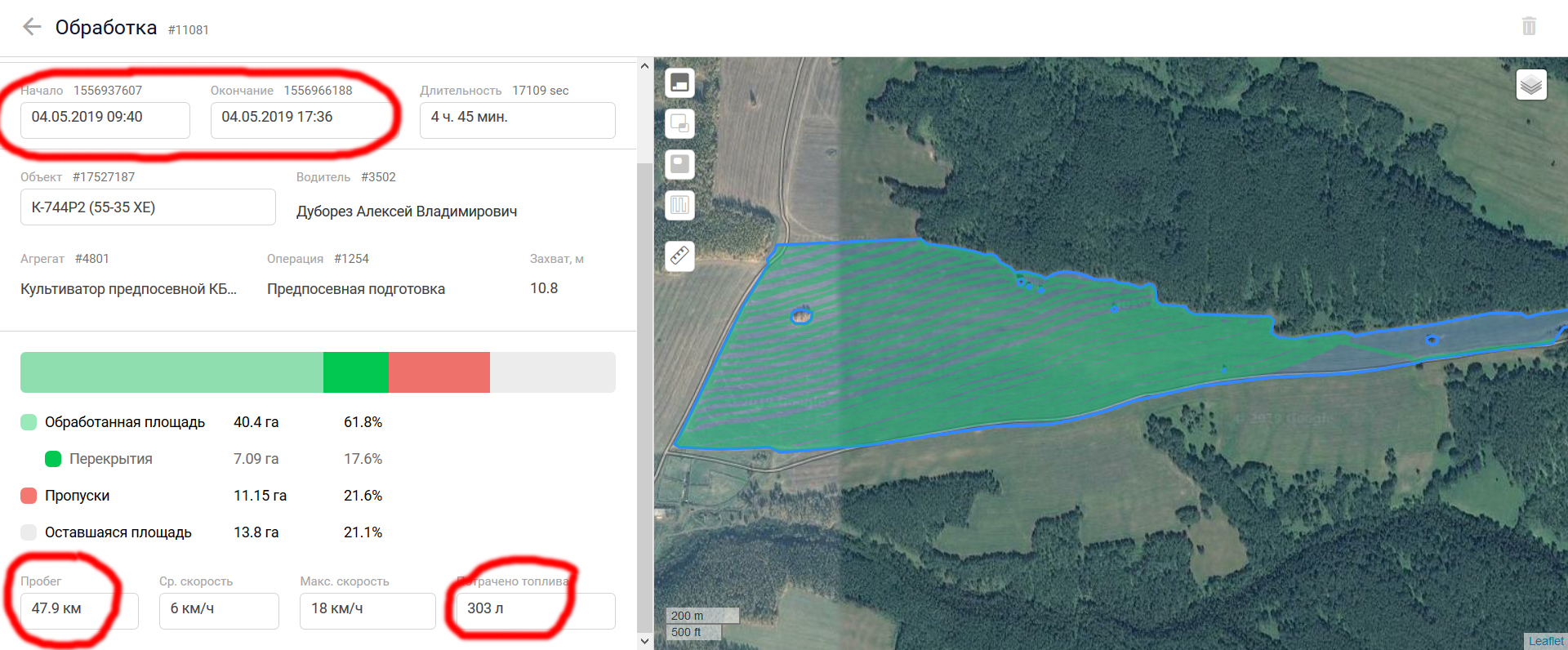The image size is (1568, 650).
Task: Click the green Перекрытия legend swatch
Action: [53, 459]
